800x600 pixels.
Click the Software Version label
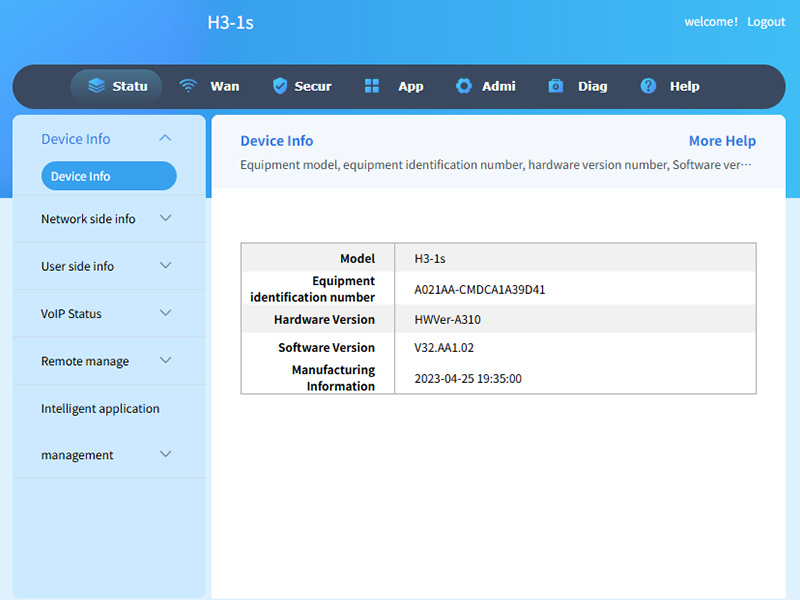pyautogui.click(x=327, y=347)
